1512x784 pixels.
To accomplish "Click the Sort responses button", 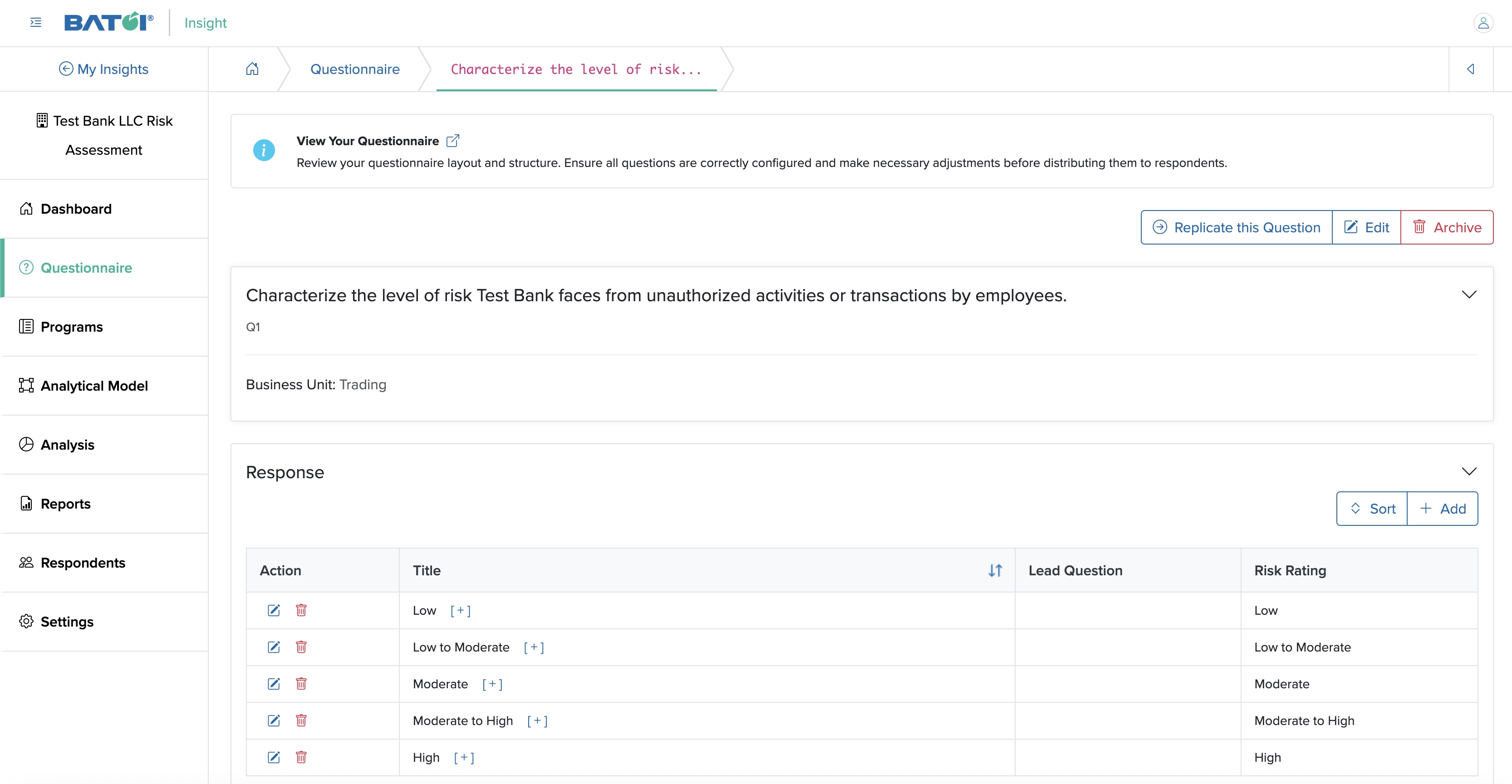I will click(x=1372, y=509).
